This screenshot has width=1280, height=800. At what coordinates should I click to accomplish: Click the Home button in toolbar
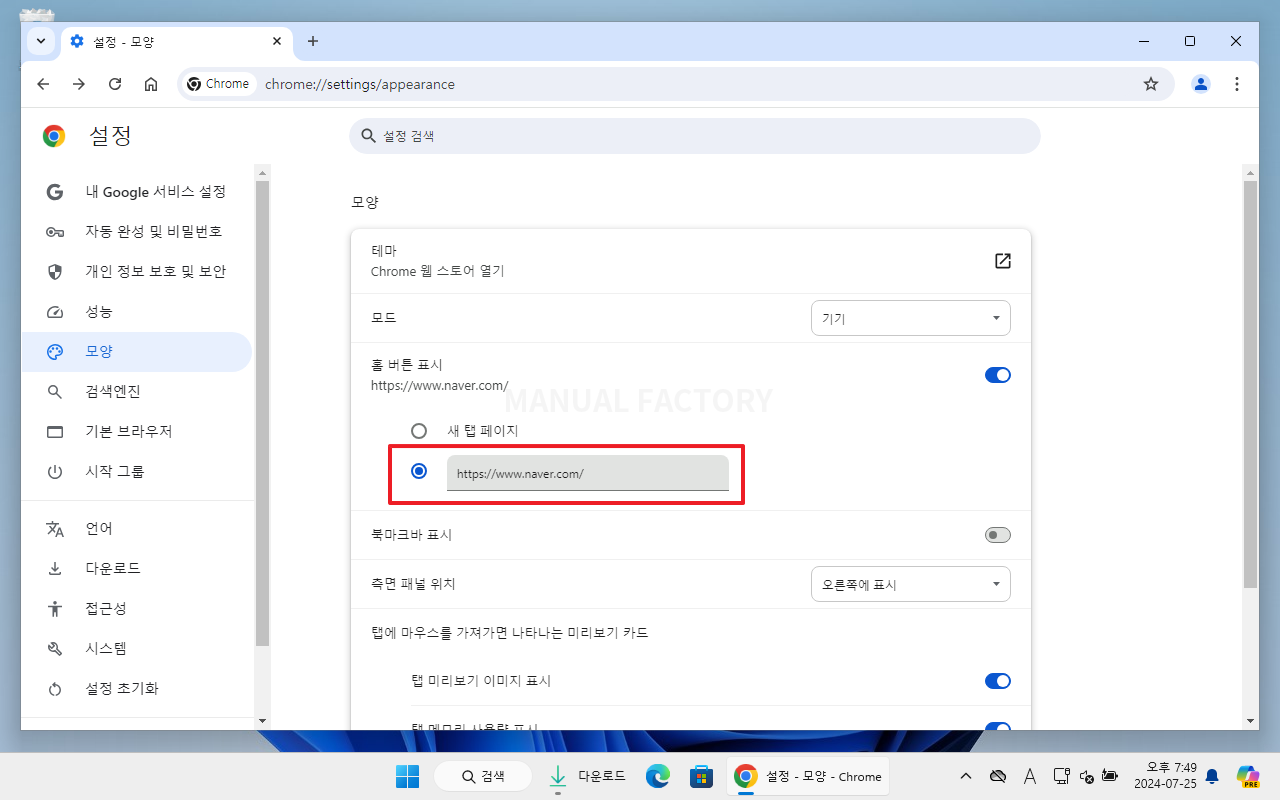(x=151, y=84)
